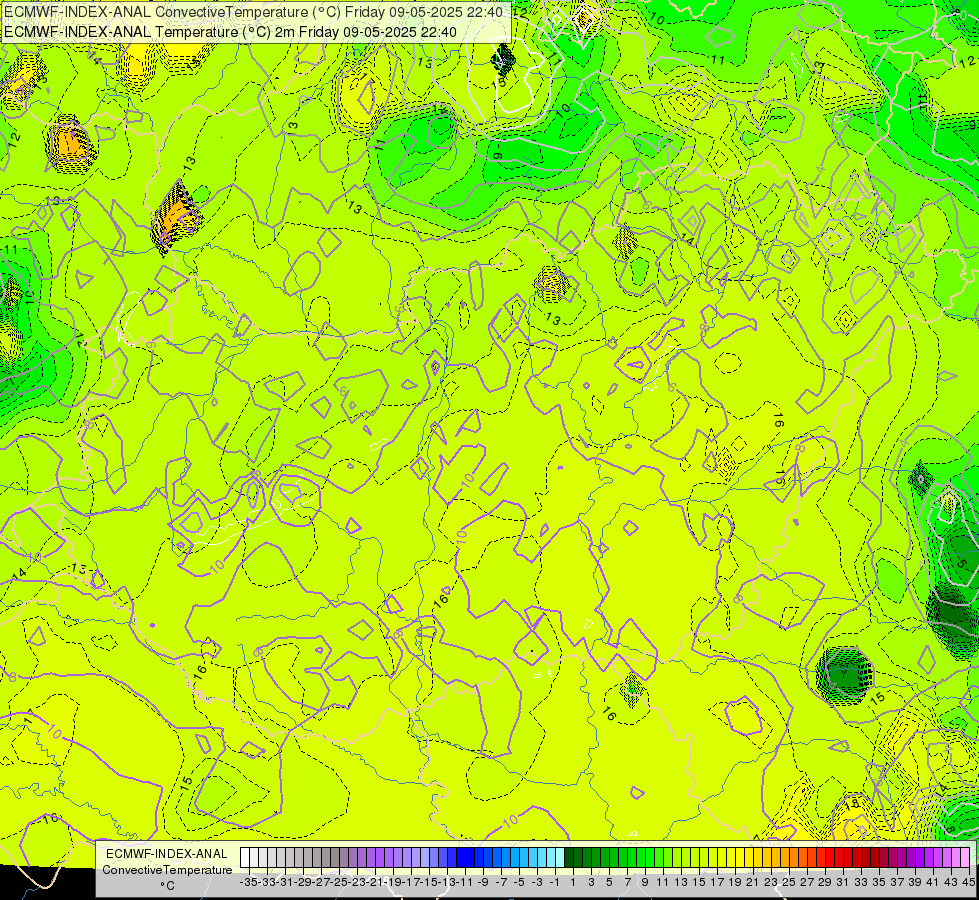
Task: Click the legend tick label '-19'
Action: 391,882
